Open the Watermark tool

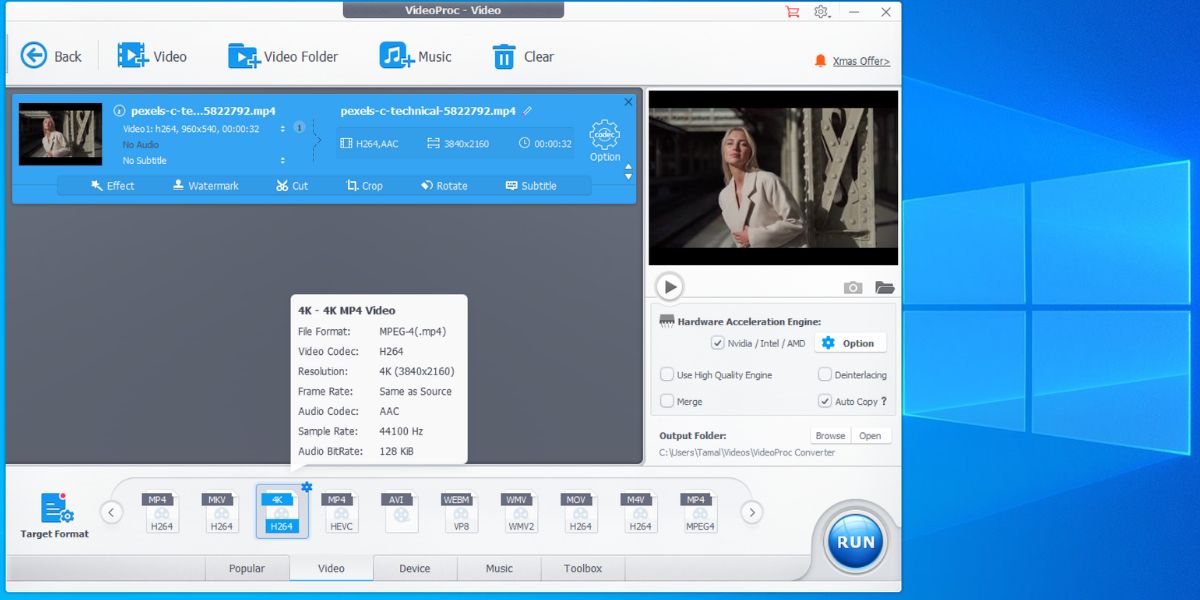point(205,185)
